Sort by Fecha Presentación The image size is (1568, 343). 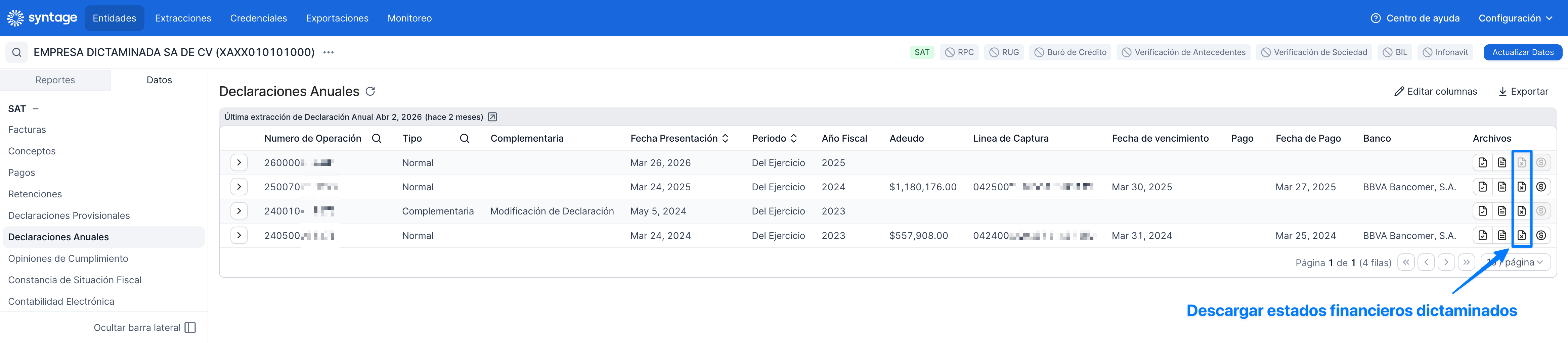(x=726, y=138)
